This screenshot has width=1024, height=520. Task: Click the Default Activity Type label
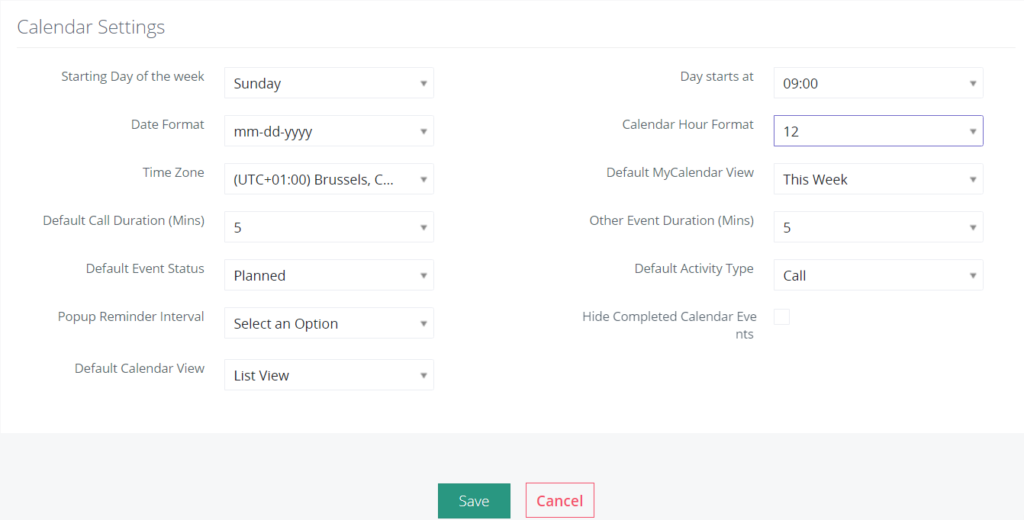coord(694,268)
